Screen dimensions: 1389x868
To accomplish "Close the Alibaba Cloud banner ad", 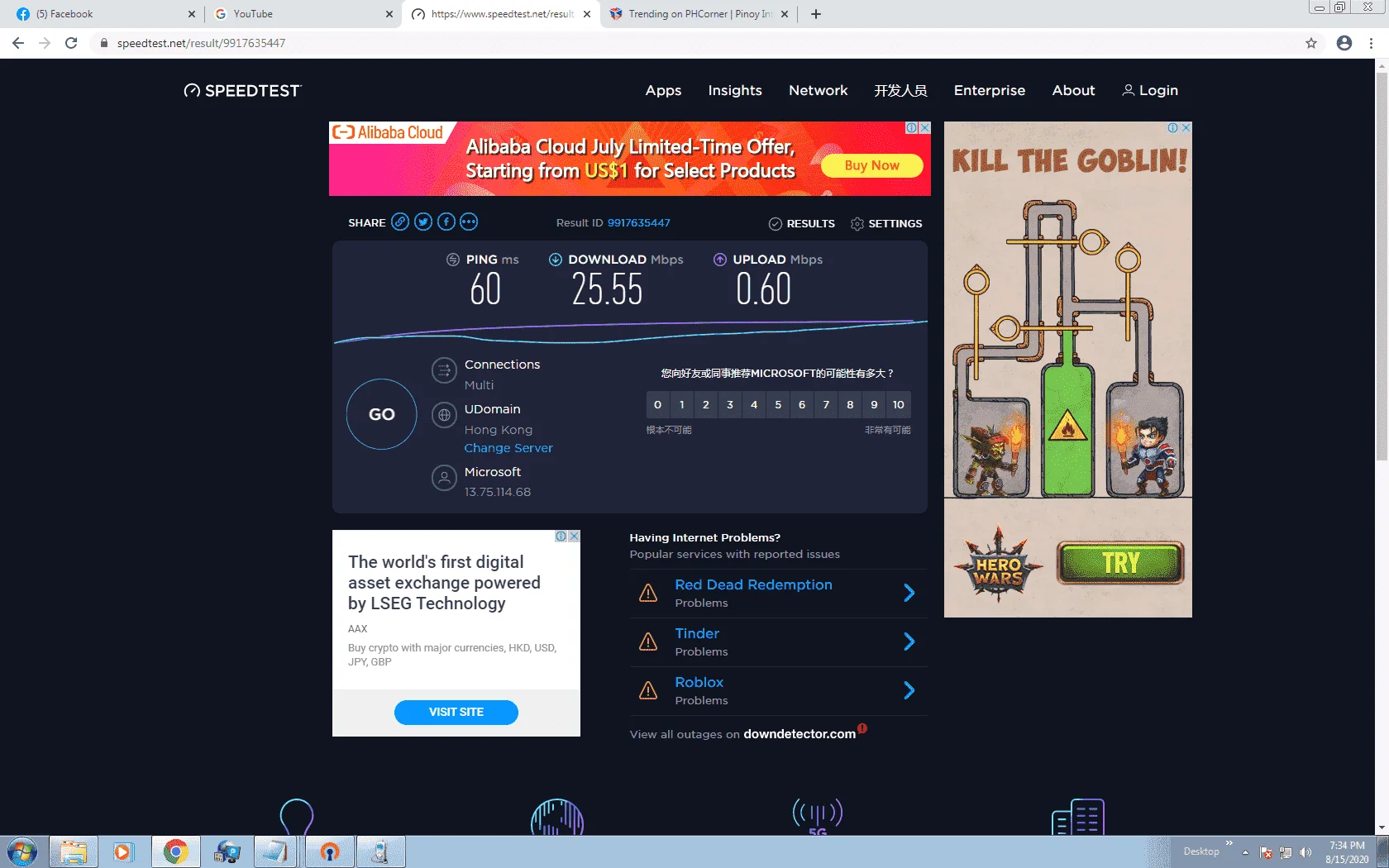I will click(925, 128).
